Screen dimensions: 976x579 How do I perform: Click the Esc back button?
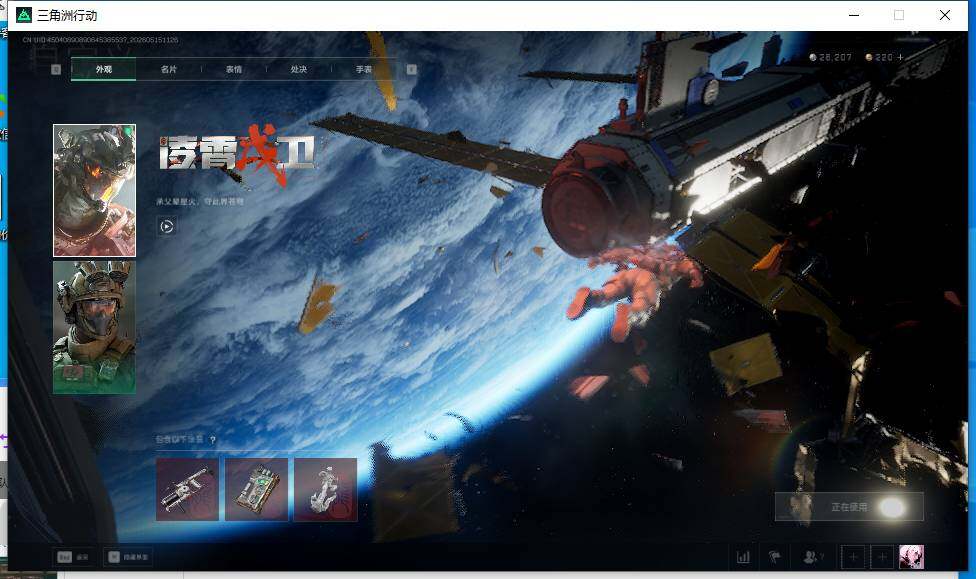click(x=73, y=557)
